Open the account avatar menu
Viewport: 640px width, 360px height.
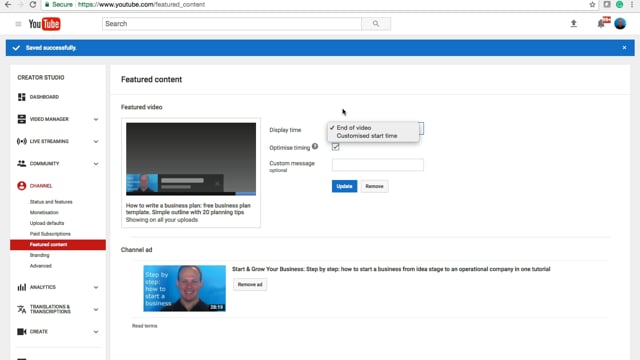pos(620,24)
